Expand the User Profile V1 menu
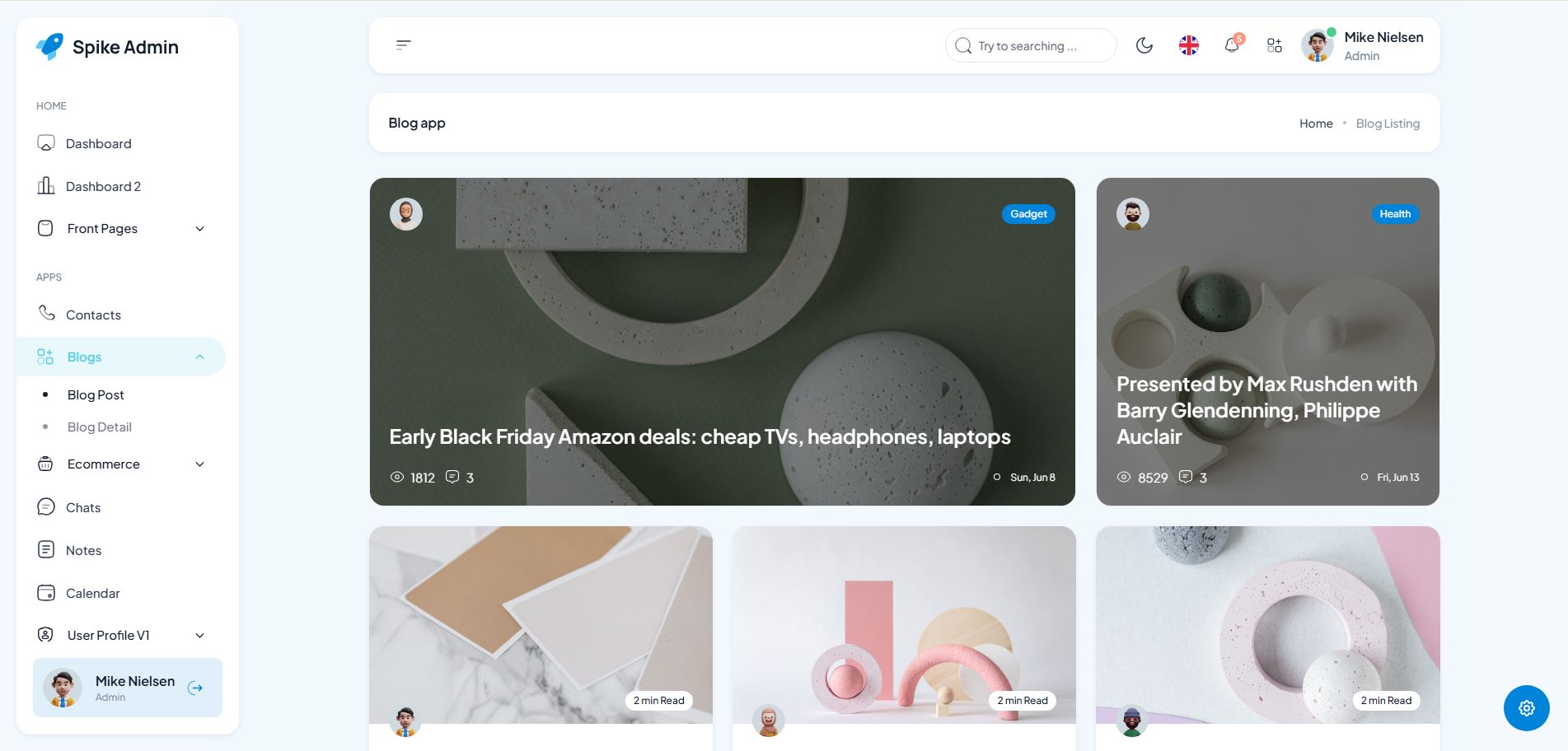 point(121,635)
